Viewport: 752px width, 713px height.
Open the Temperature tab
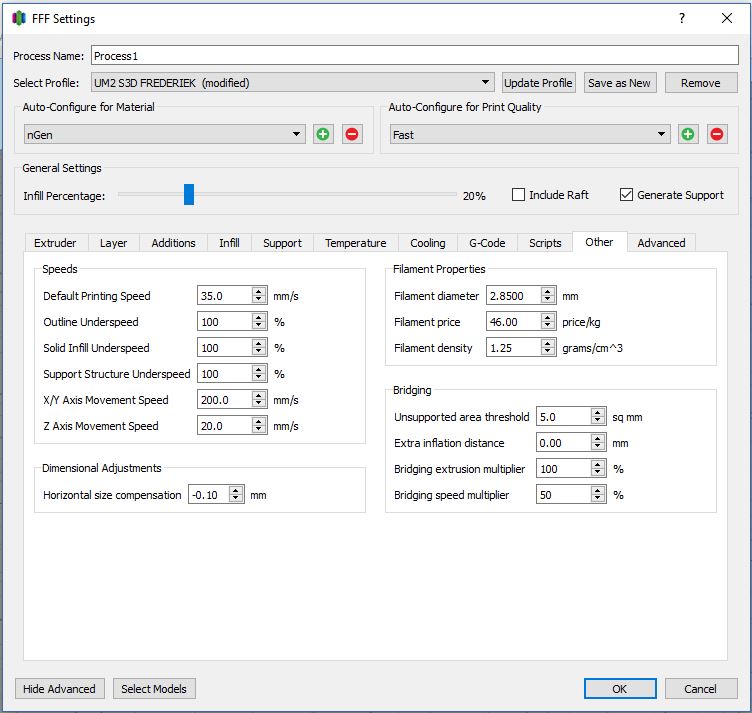point(355,243)
